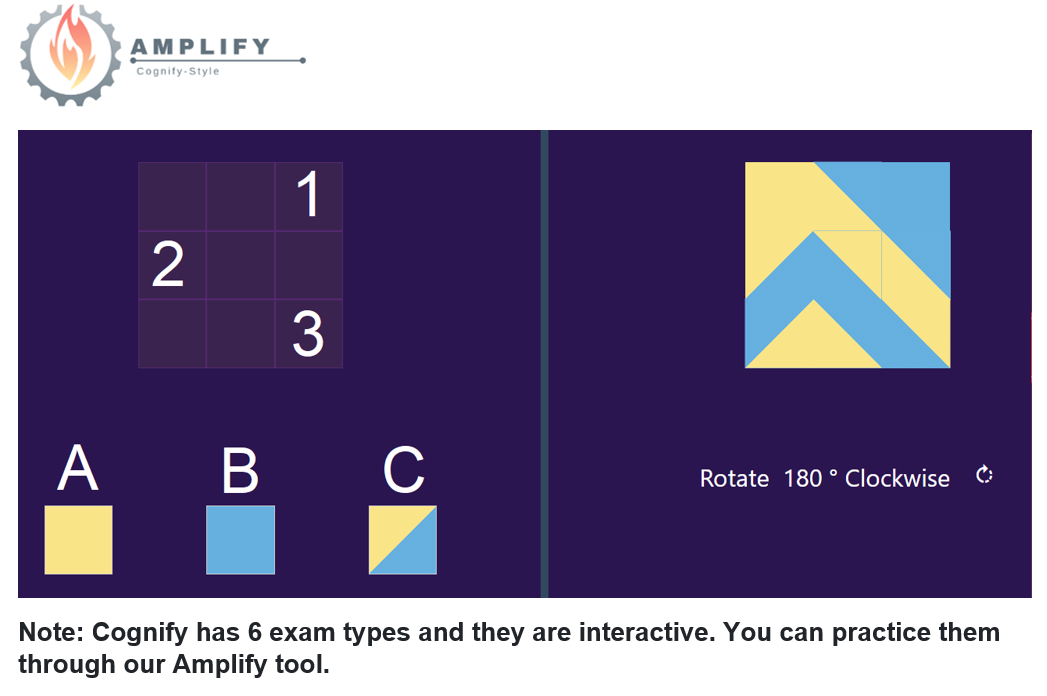Click the empty middle-right grid cell
Screen dimensions: 1047x696
coord(308,265)
